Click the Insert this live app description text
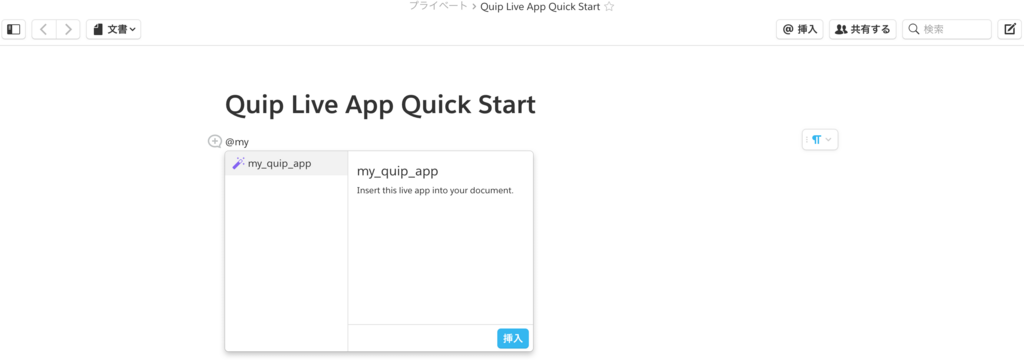The image size is (1024, 360). point(436,191)
